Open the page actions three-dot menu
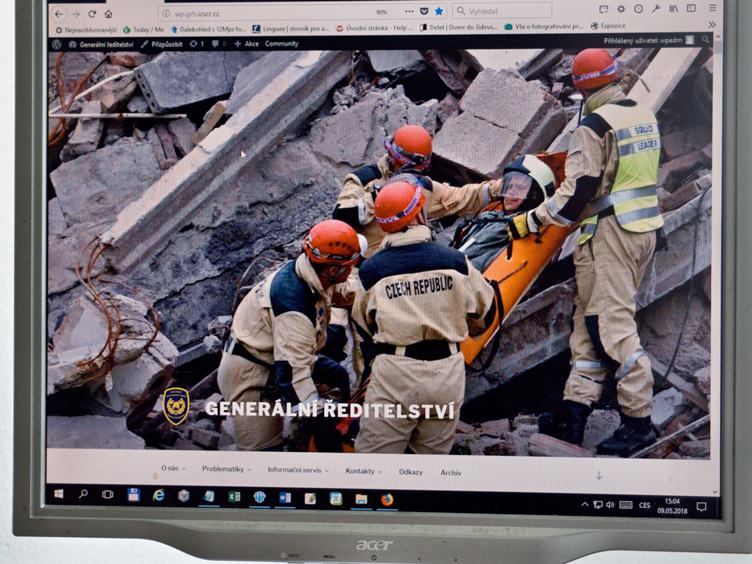 click(409, 12)
